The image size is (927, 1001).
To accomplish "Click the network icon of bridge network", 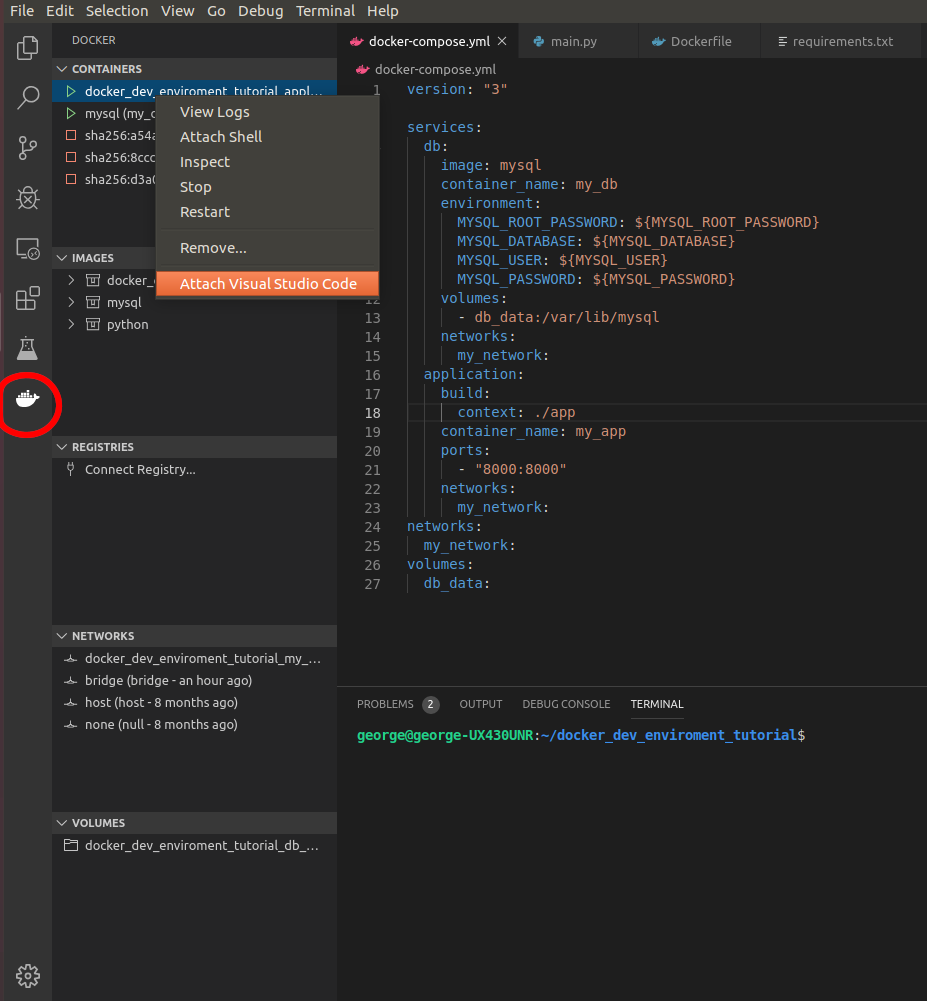I will (71, 681).
